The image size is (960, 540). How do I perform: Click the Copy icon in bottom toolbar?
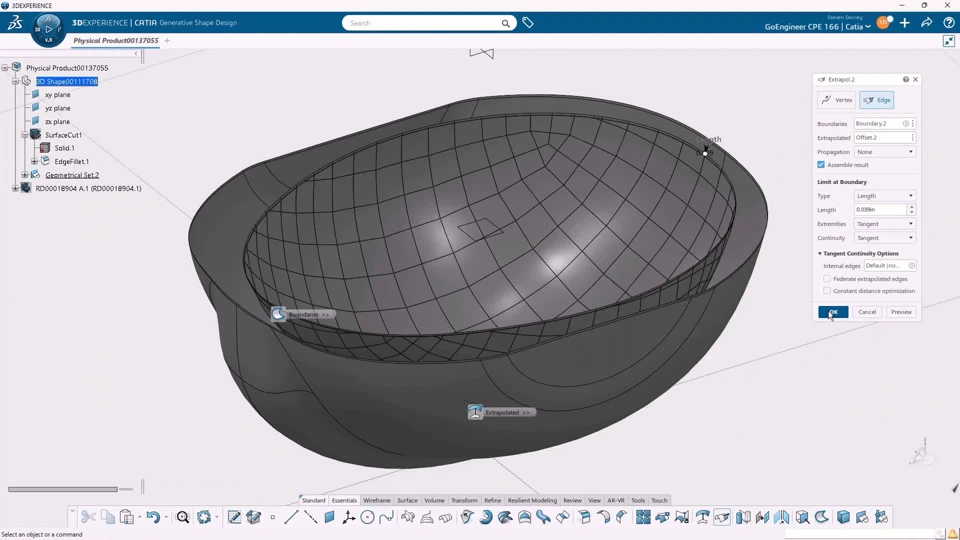click(x=108, y=517)
